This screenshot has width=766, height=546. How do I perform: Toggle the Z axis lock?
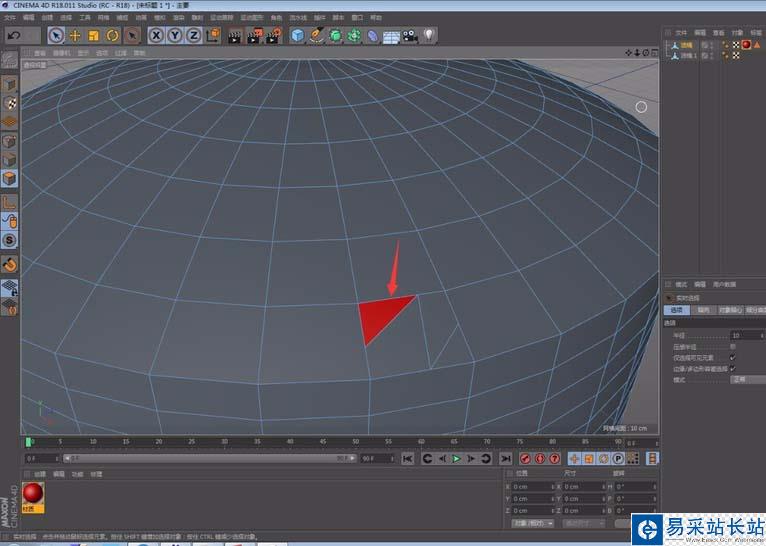pos(193,35)
